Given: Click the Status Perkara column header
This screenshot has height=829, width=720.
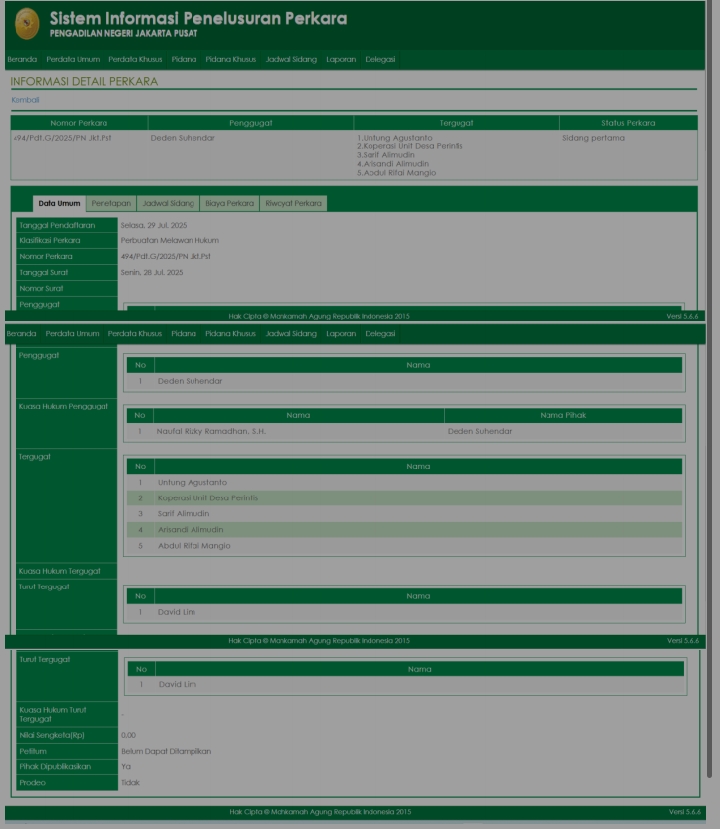Looking at the screenshot, I should (x=628, y=123).
